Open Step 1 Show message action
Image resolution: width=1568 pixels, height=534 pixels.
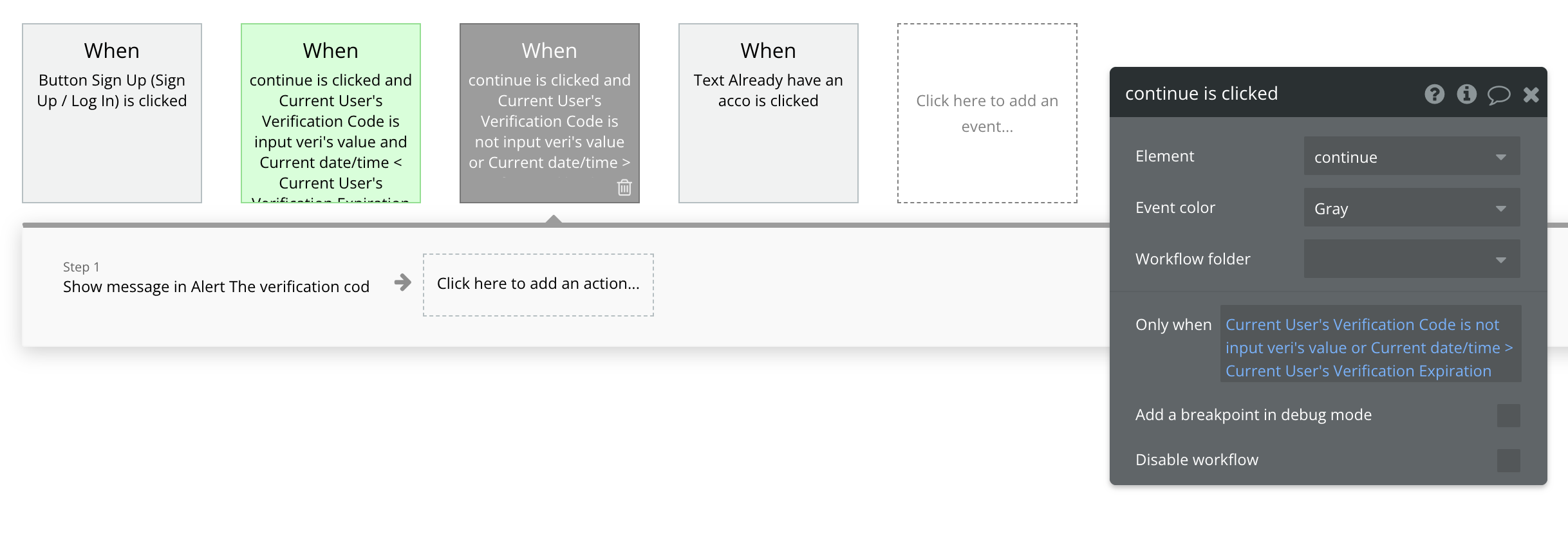pos(216,279)
